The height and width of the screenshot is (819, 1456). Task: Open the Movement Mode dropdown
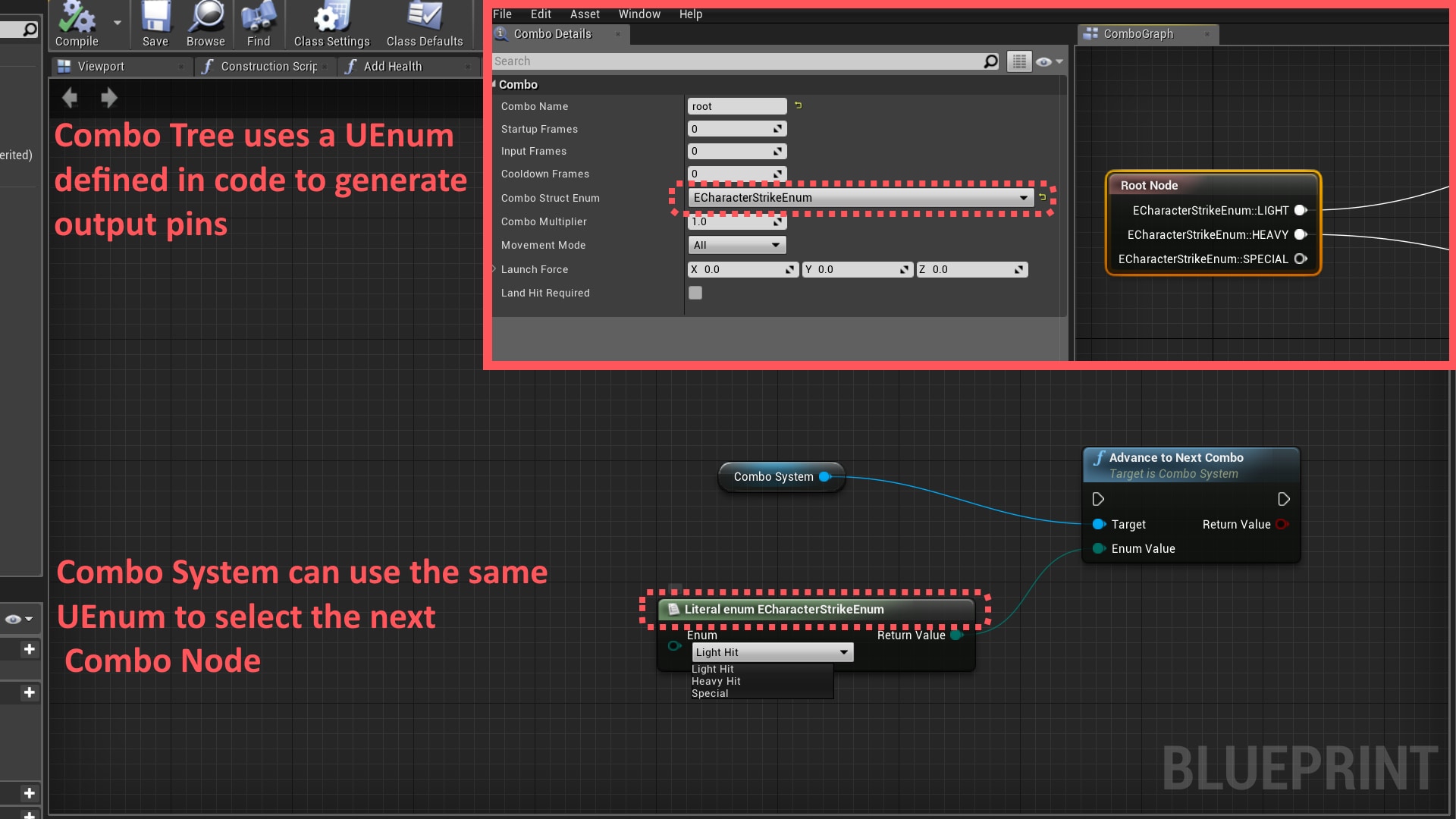(776, 244)
